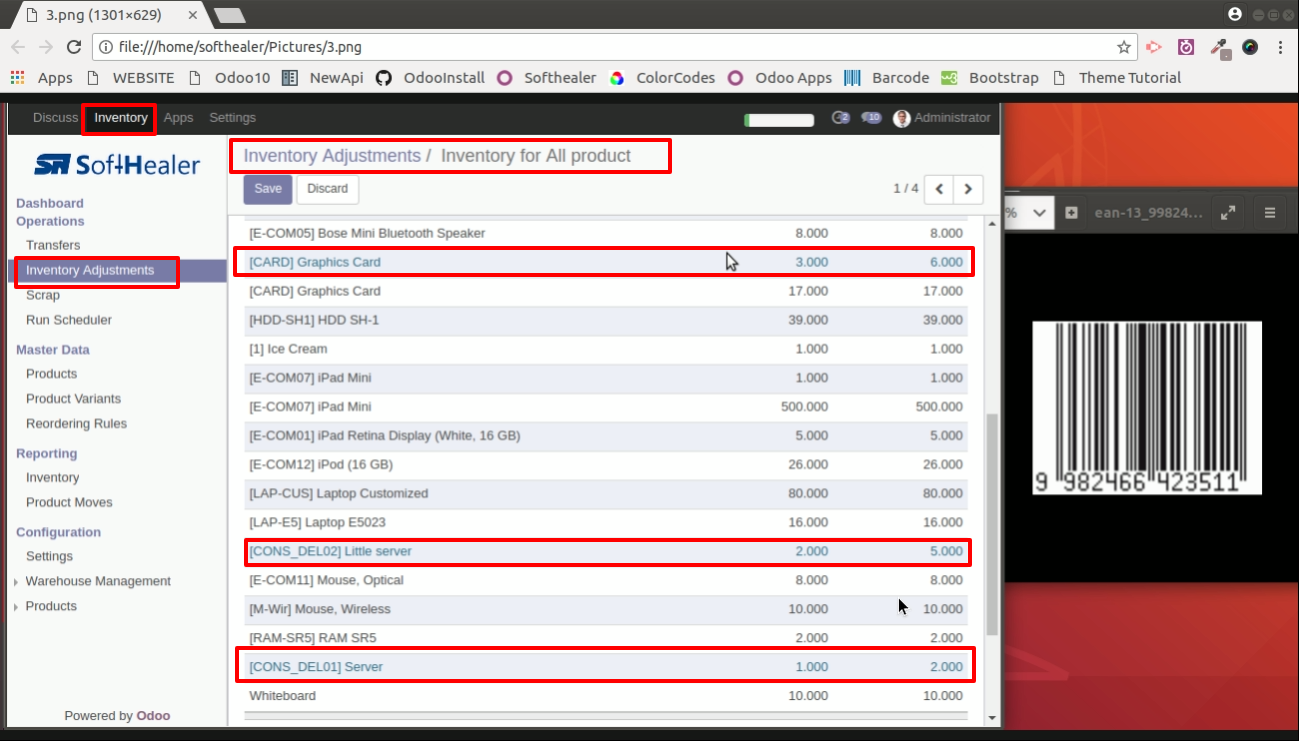Bookmark this page with the star icon
Viewport: 1299px width, 741px height.
pyautogui.click(x=1124, y=47)
